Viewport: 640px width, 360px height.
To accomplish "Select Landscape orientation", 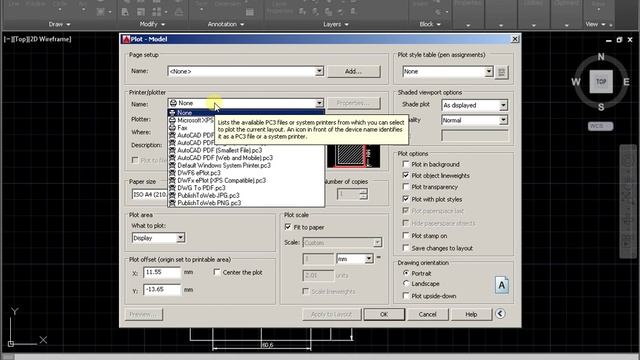I will pos(406,283).
